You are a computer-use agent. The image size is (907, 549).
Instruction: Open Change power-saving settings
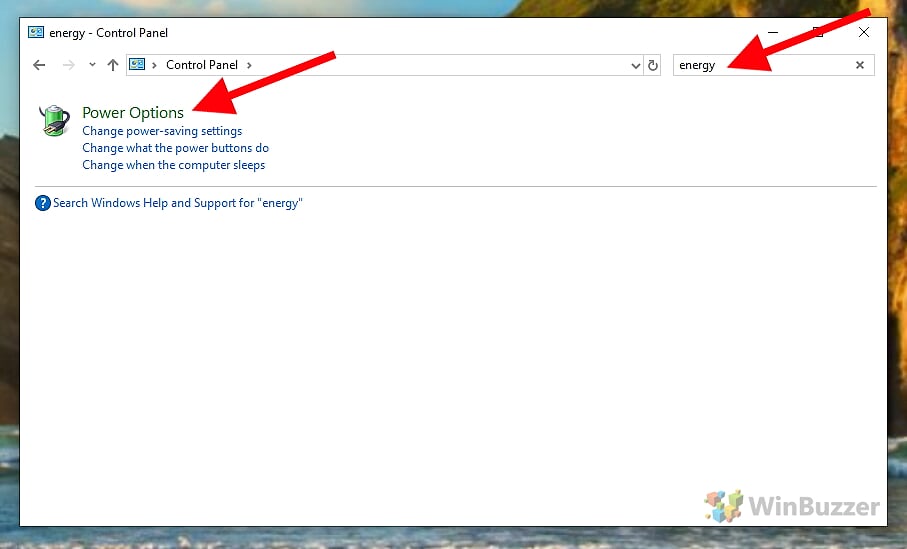point(162,131)
